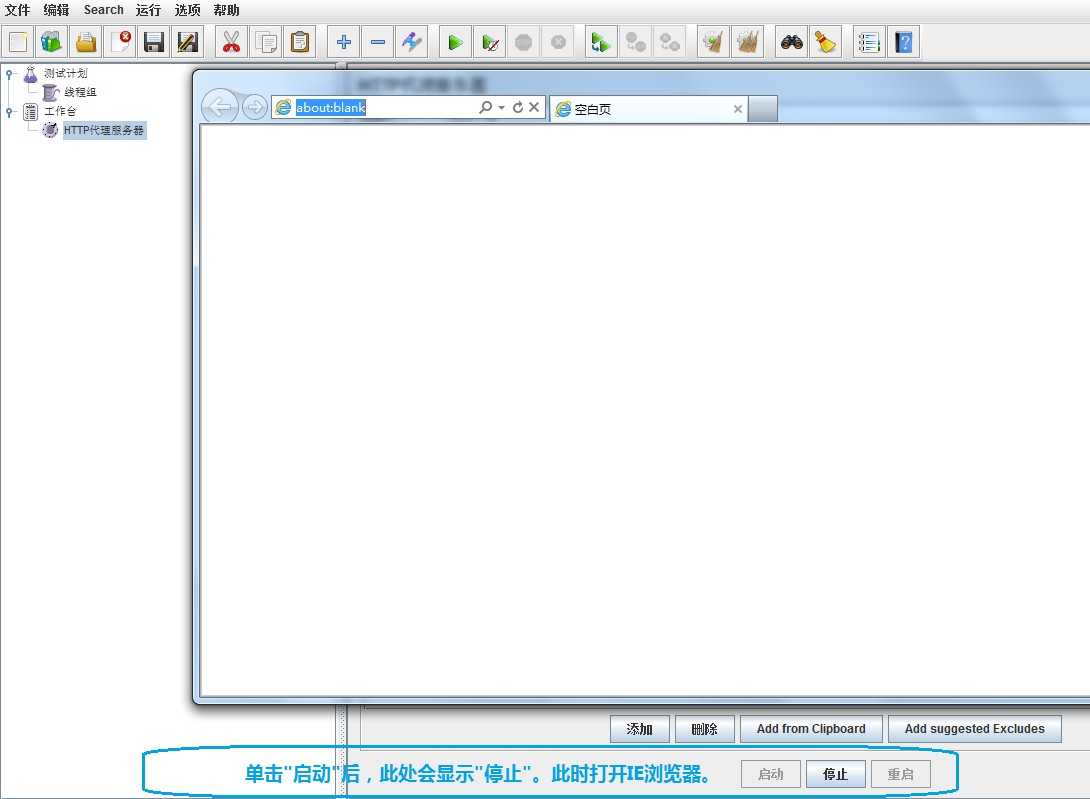The height and width of the screenshot is (799, 1090).
Task: Collapse the 测试计划 tree expander
Action: pos(9,72)
